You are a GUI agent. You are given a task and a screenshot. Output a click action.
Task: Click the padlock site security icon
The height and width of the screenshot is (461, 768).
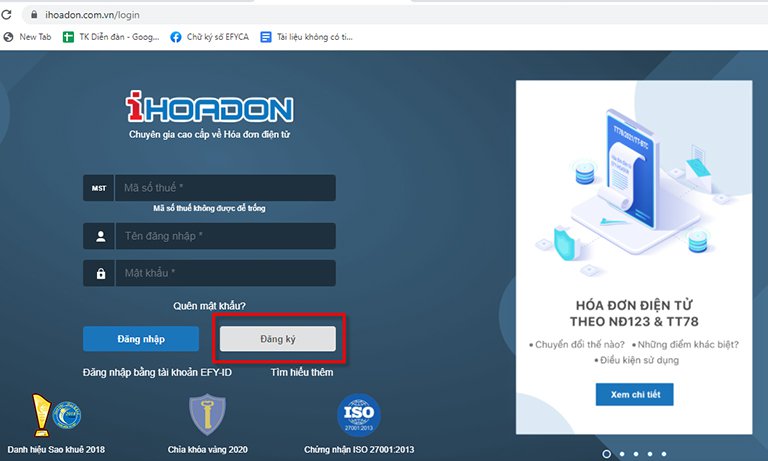[x=34, y=15]
